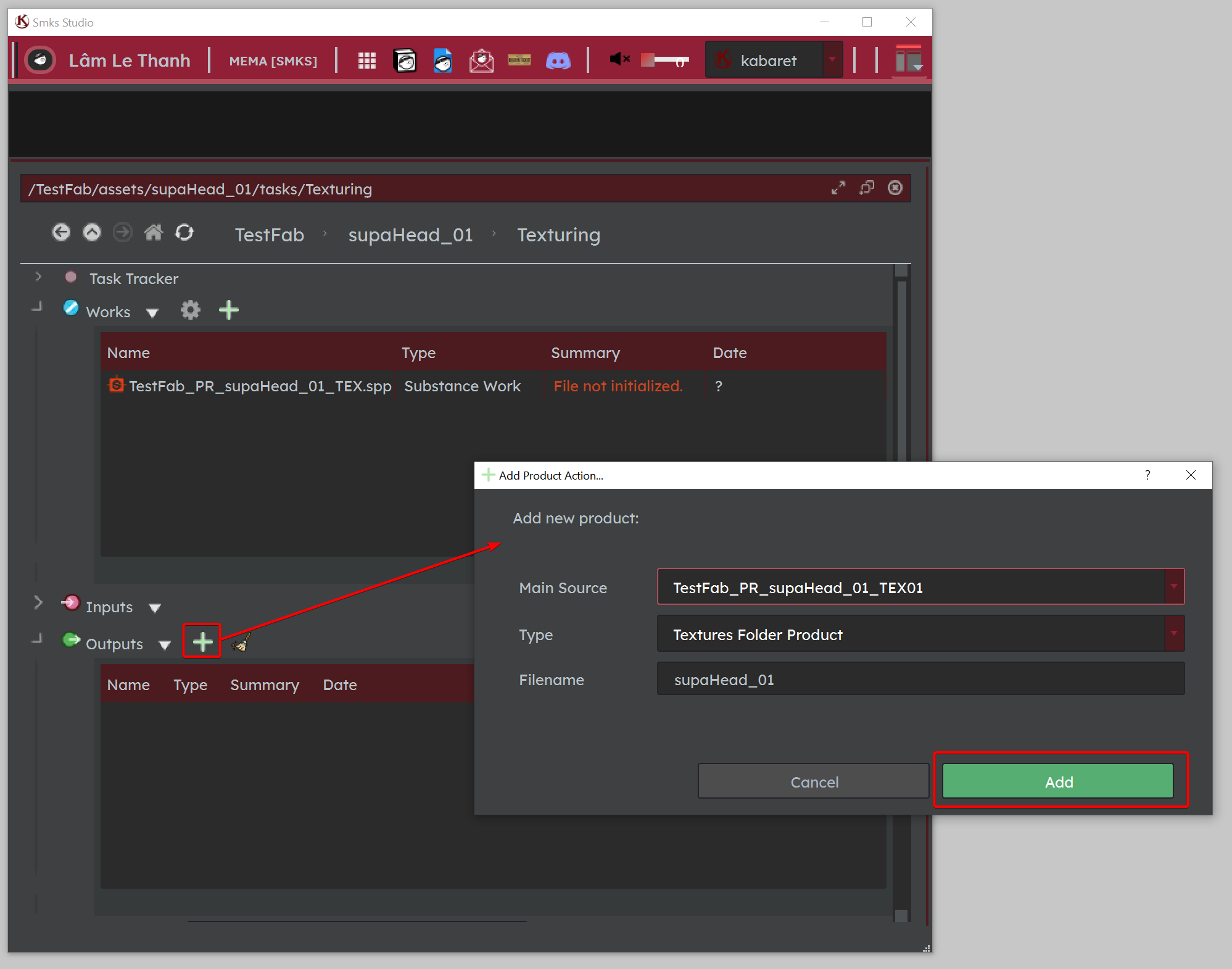The width and height of the screenshot is (1232, 969).
Task: Open the Inputs dropdown triangle
Action: (155, 608)
